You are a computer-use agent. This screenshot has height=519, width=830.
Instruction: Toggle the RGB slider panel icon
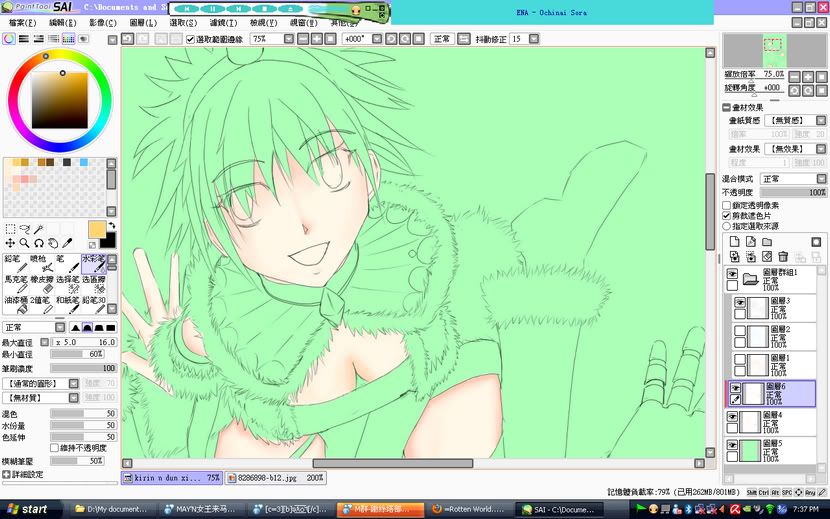click(24, 39)
